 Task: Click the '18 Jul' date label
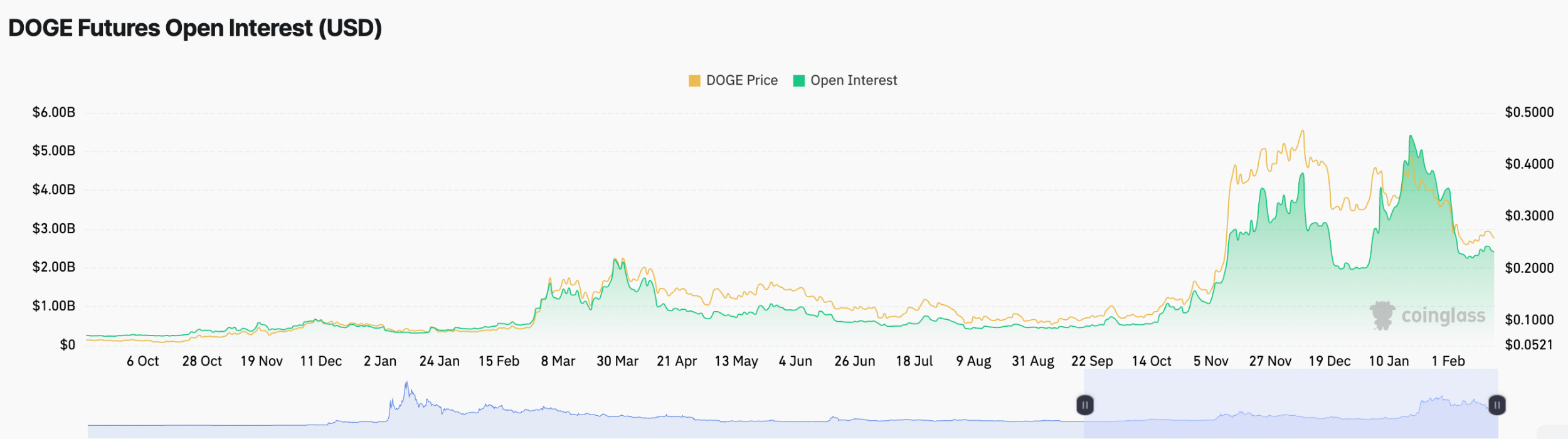coord(914,361)
